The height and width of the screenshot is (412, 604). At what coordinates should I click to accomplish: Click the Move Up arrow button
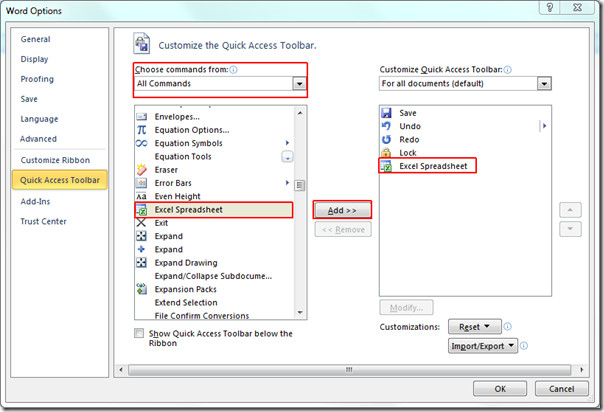coord(570,210)
